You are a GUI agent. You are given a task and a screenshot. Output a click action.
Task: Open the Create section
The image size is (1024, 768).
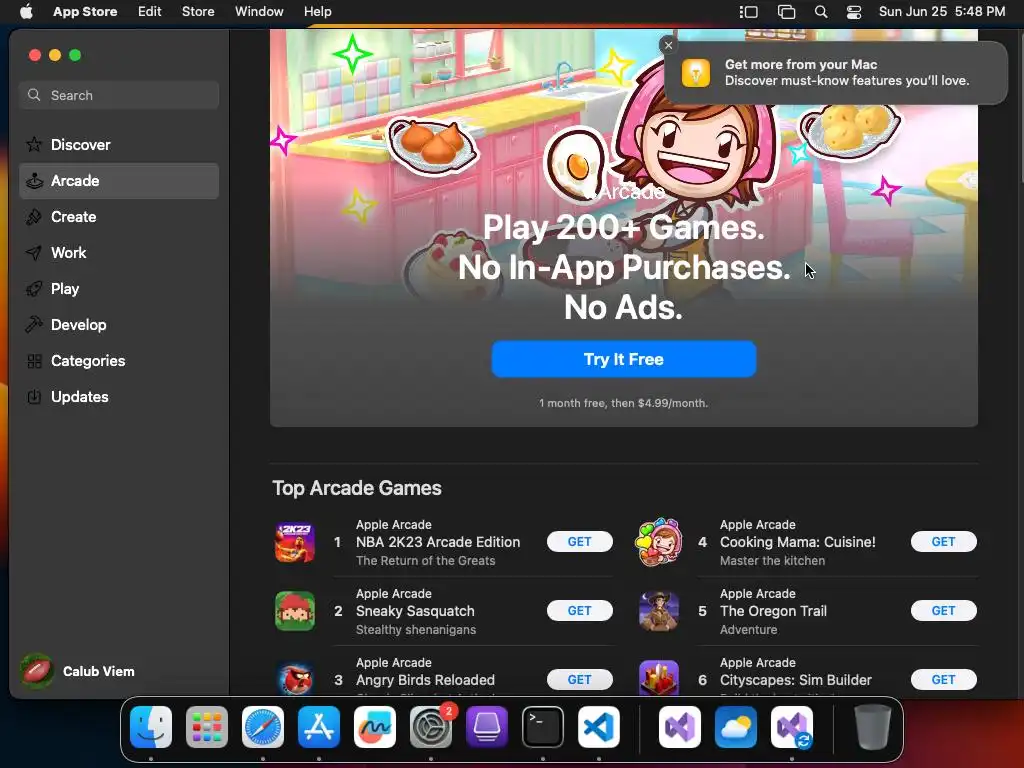click(x=119, y=217)
